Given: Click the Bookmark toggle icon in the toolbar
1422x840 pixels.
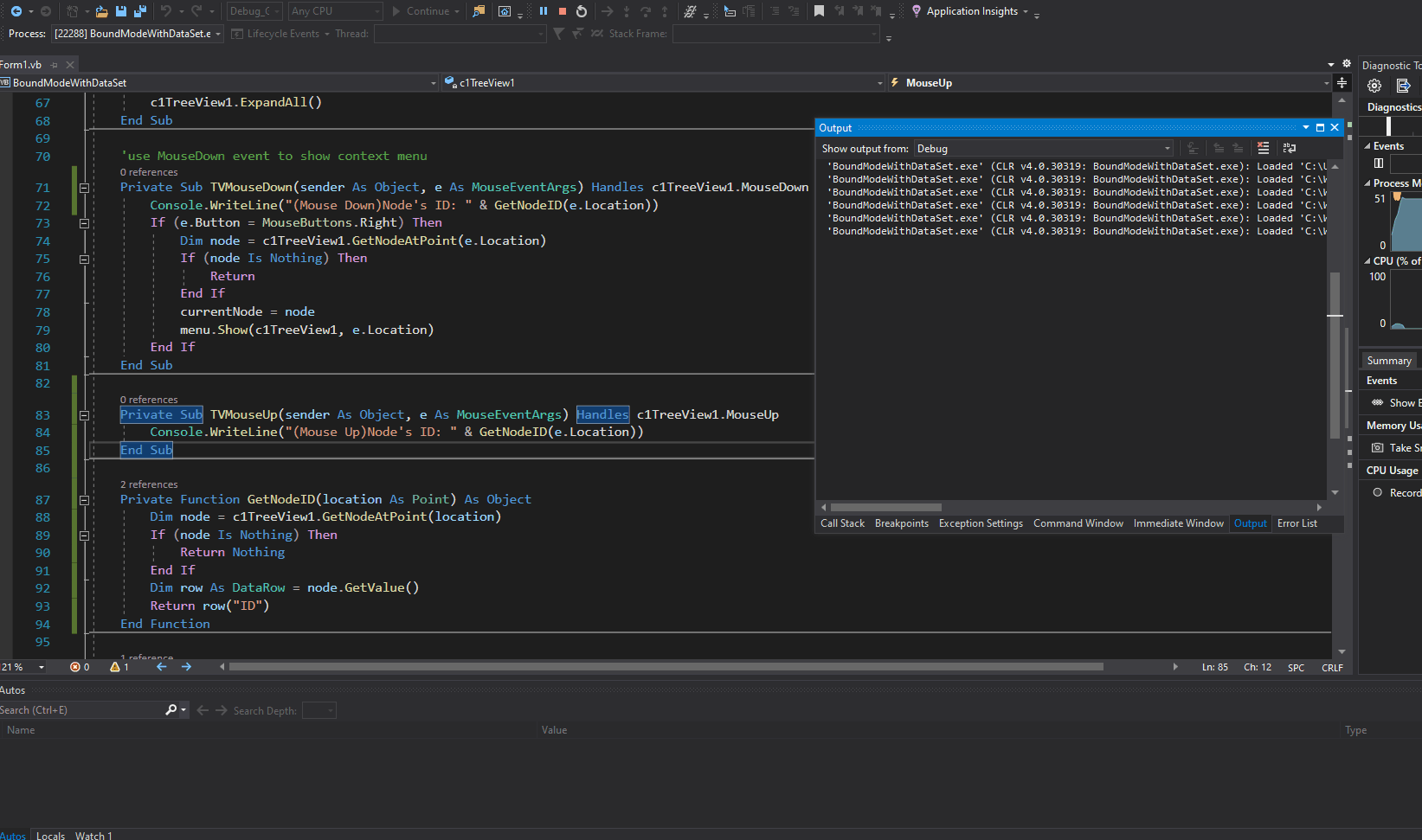Looking at the screenshot, I should pyautogui.click(x=819, y=11).
